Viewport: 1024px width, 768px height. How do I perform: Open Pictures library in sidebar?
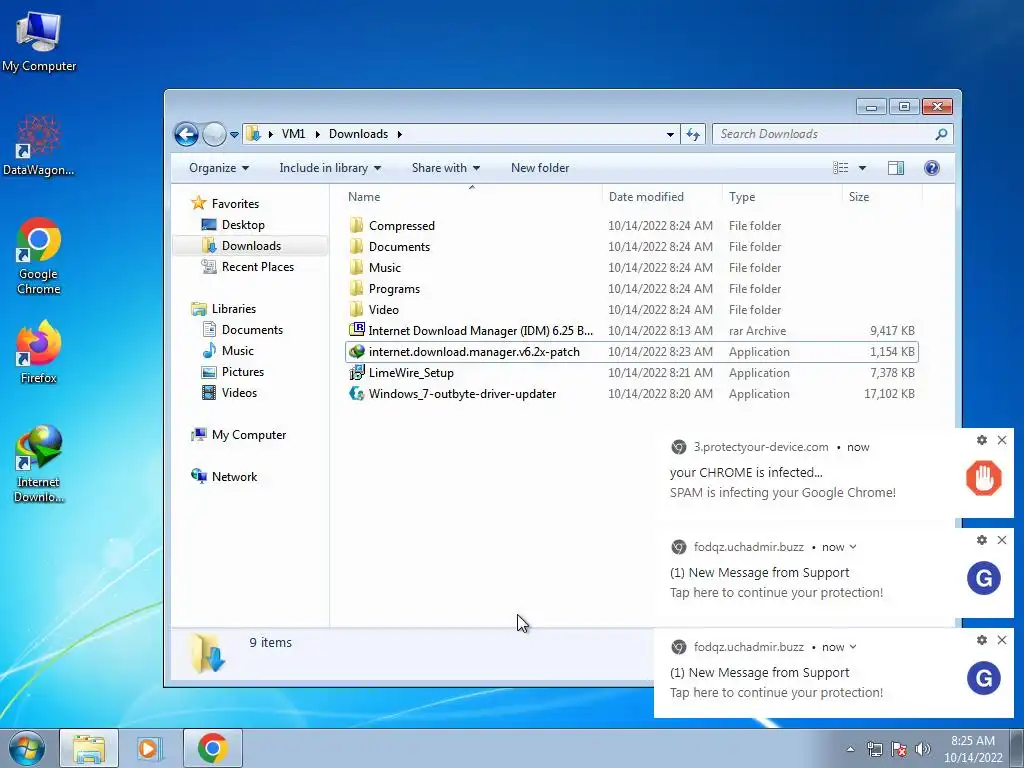[x=242, y=372]
